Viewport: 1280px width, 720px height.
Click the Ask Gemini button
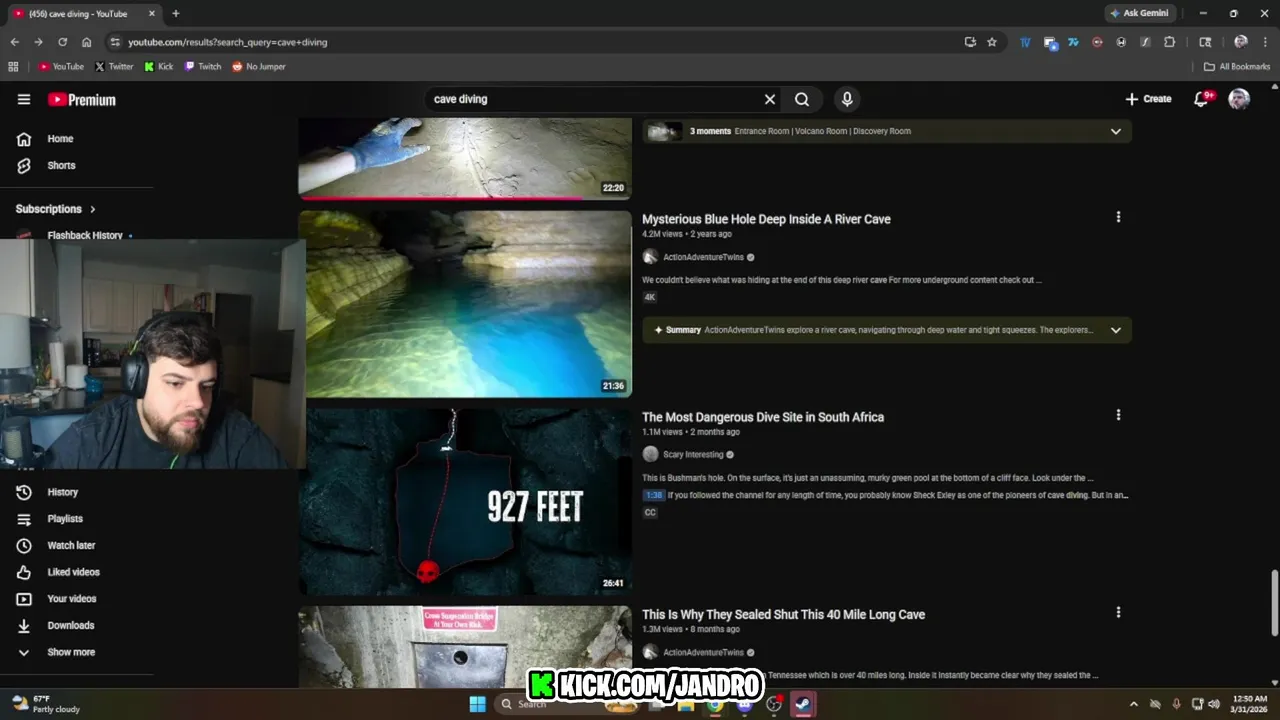coord(1139,13)
